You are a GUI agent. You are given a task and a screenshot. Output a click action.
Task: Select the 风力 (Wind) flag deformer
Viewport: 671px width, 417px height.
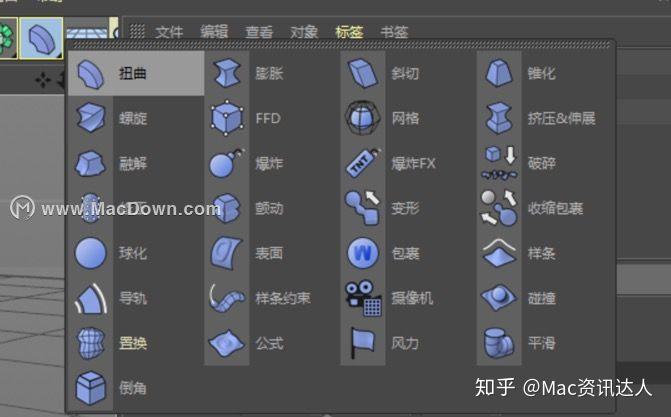tap(408, 343)
